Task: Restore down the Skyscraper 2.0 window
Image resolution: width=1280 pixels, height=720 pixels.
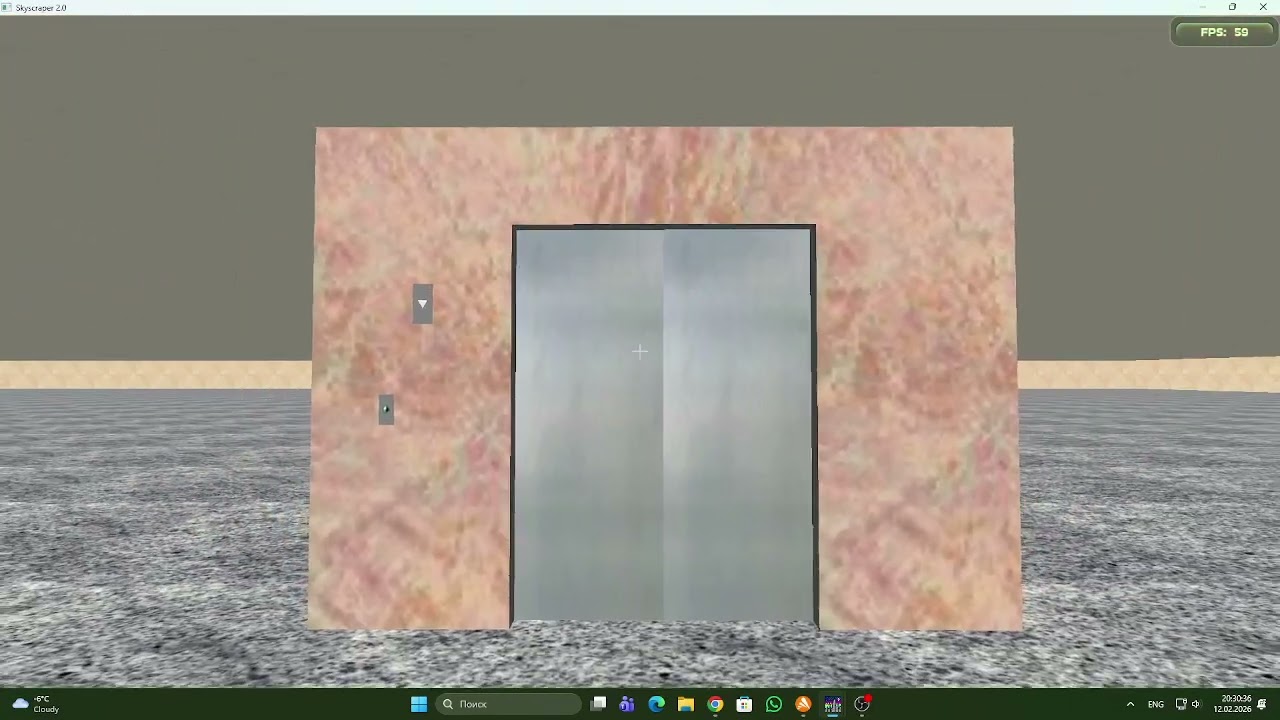Action: (x=1233, y=7)
